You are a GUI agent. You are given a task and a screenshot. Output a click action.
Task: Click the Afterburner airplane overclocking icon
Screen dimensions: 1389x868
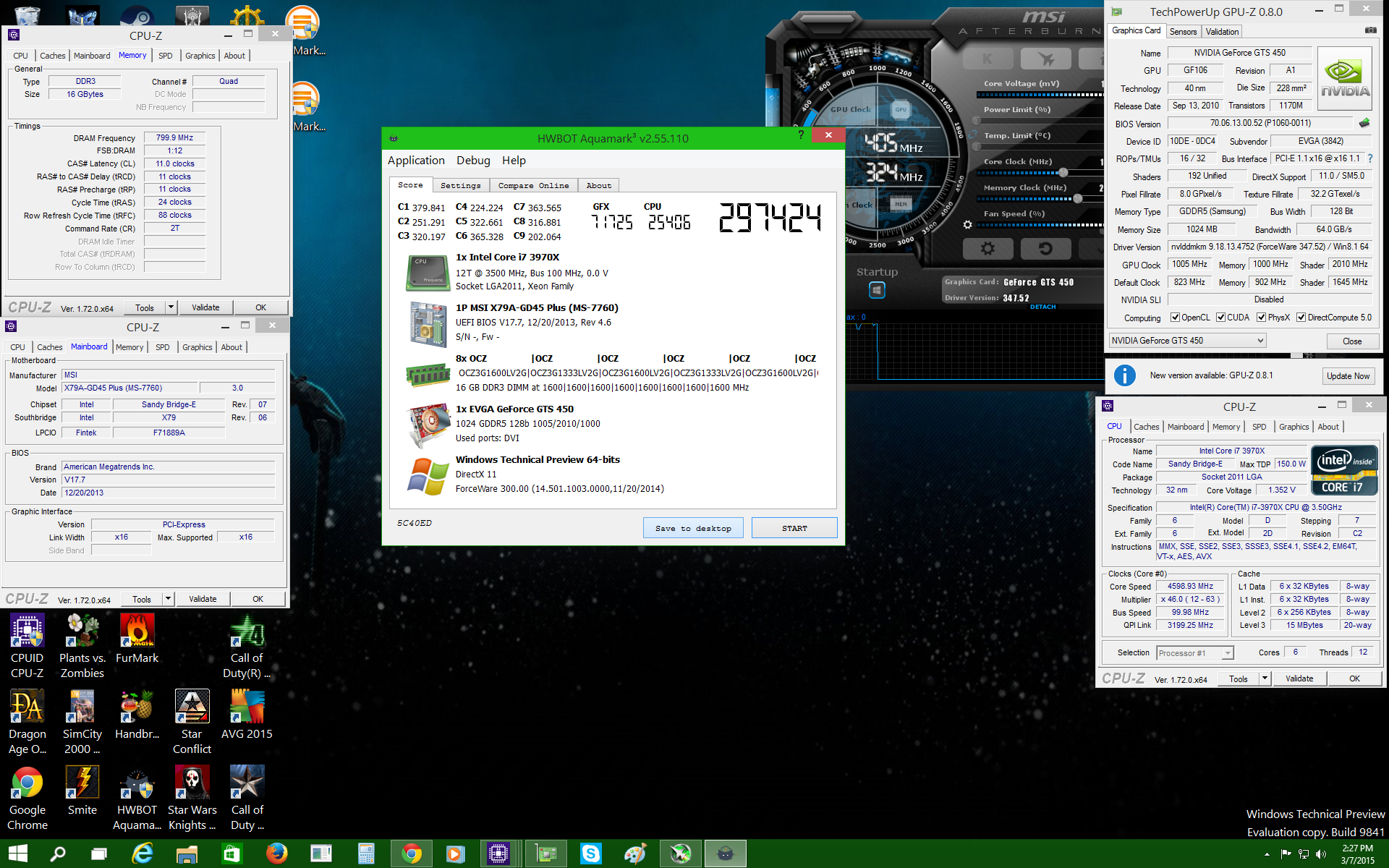pos(1045,59)
